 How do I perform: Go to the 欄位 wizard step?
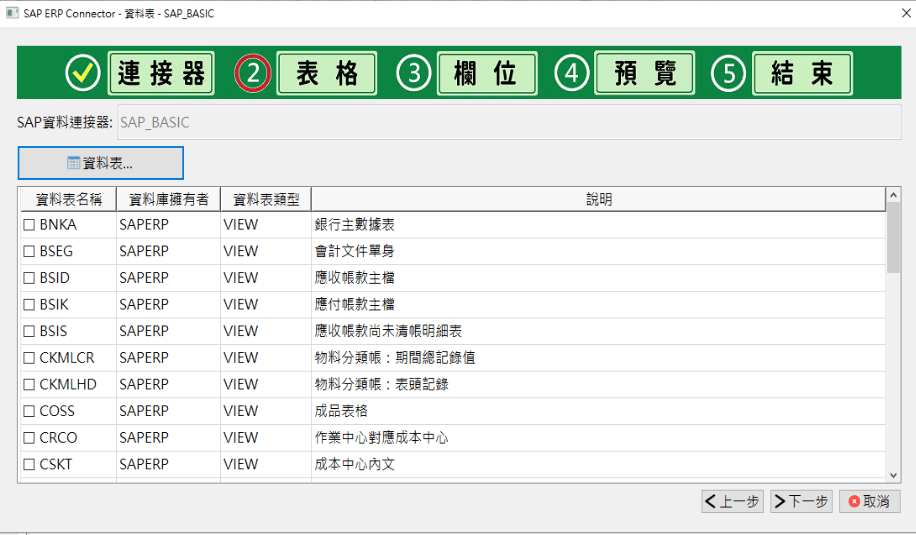coord(487,73)
